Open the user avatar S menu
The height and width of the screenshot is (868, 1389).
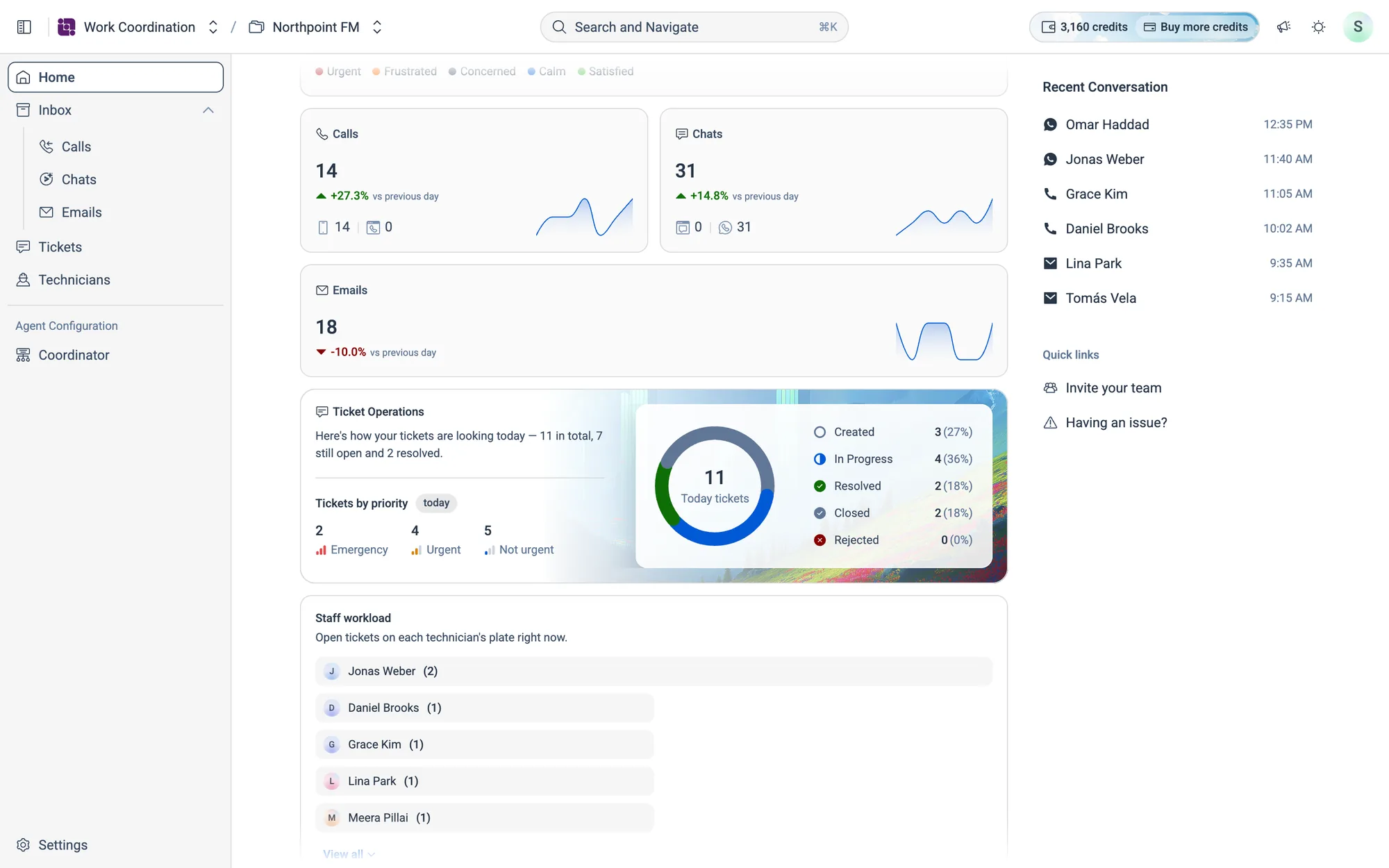tap(1358, 27)
